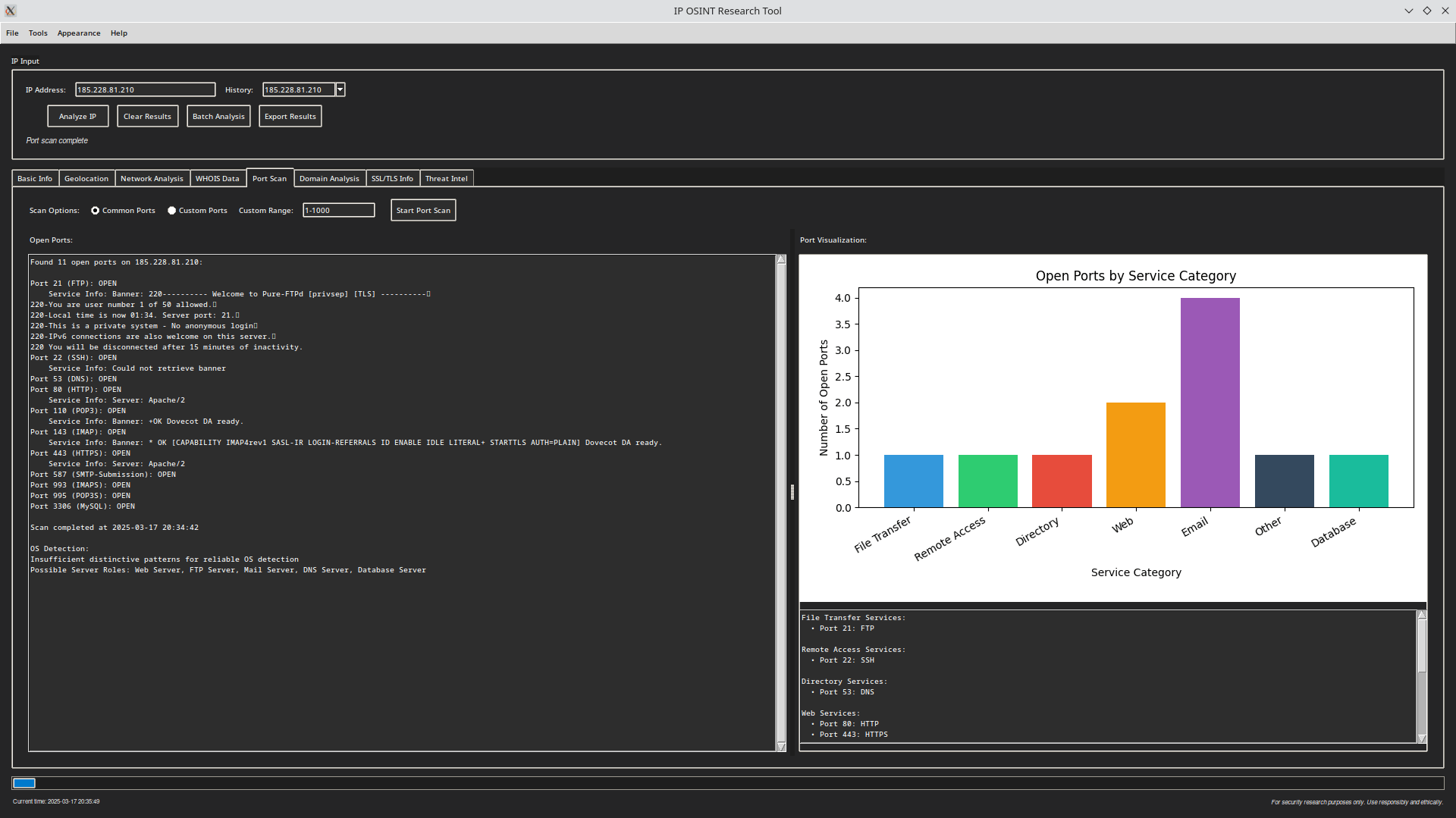Select the Common Ports radio option
1456x818 pixels.
pos(96,211)
